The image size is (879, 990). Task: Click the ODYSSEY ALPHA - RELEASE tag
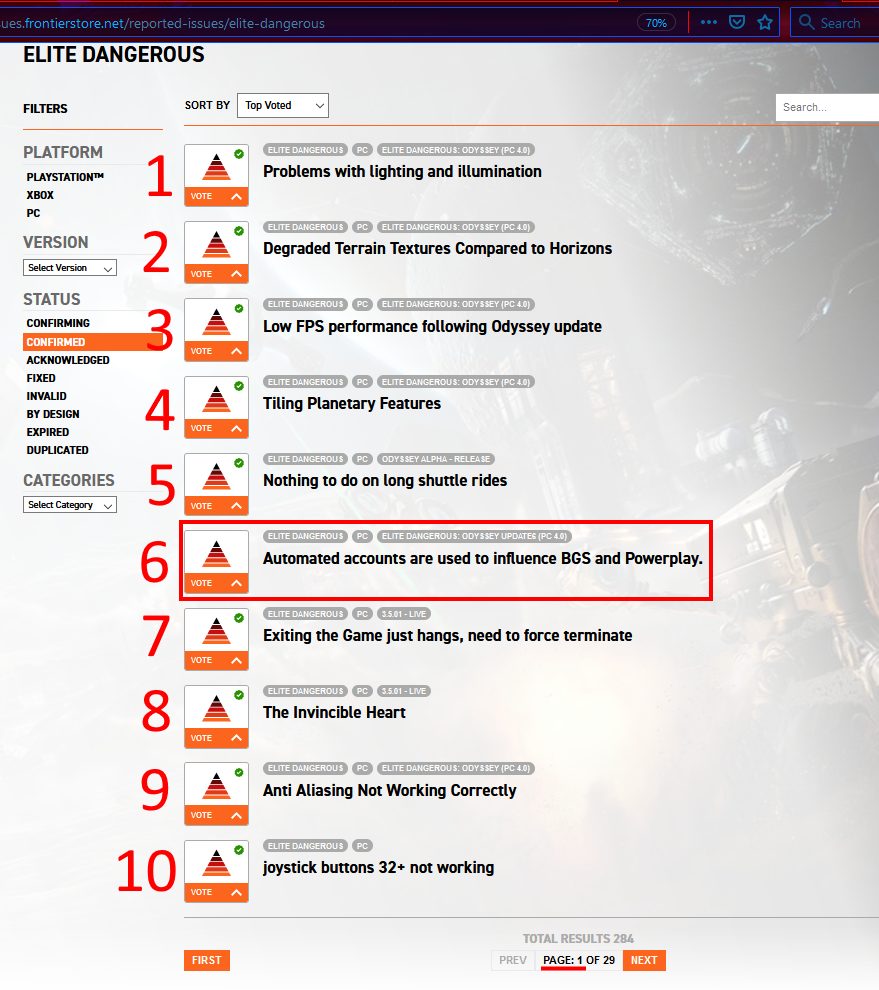[436, 459]
